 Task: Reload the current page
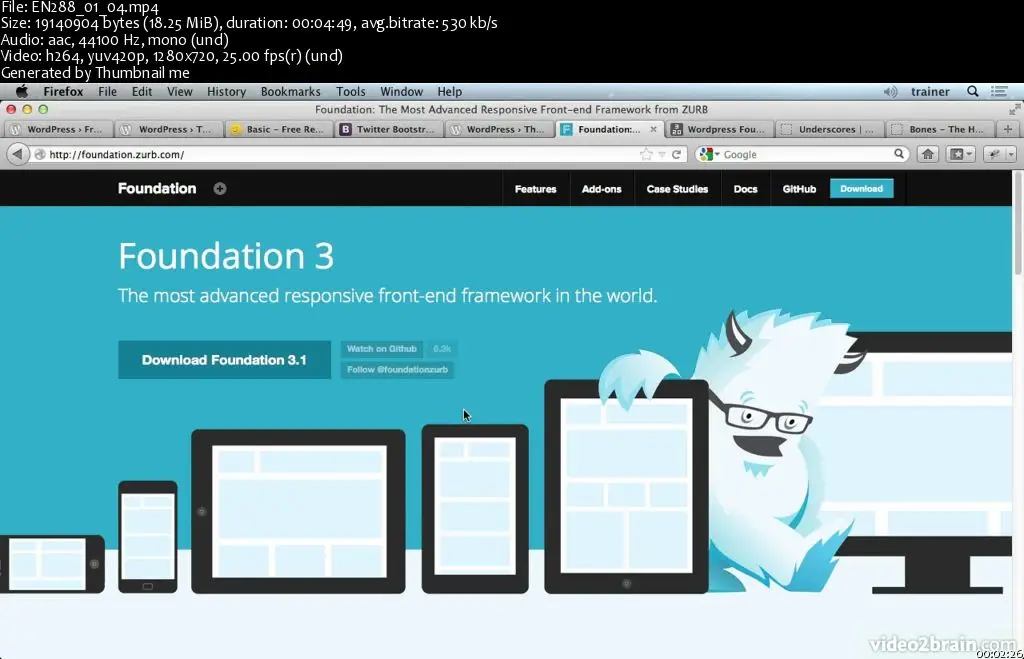coord(677,155)
